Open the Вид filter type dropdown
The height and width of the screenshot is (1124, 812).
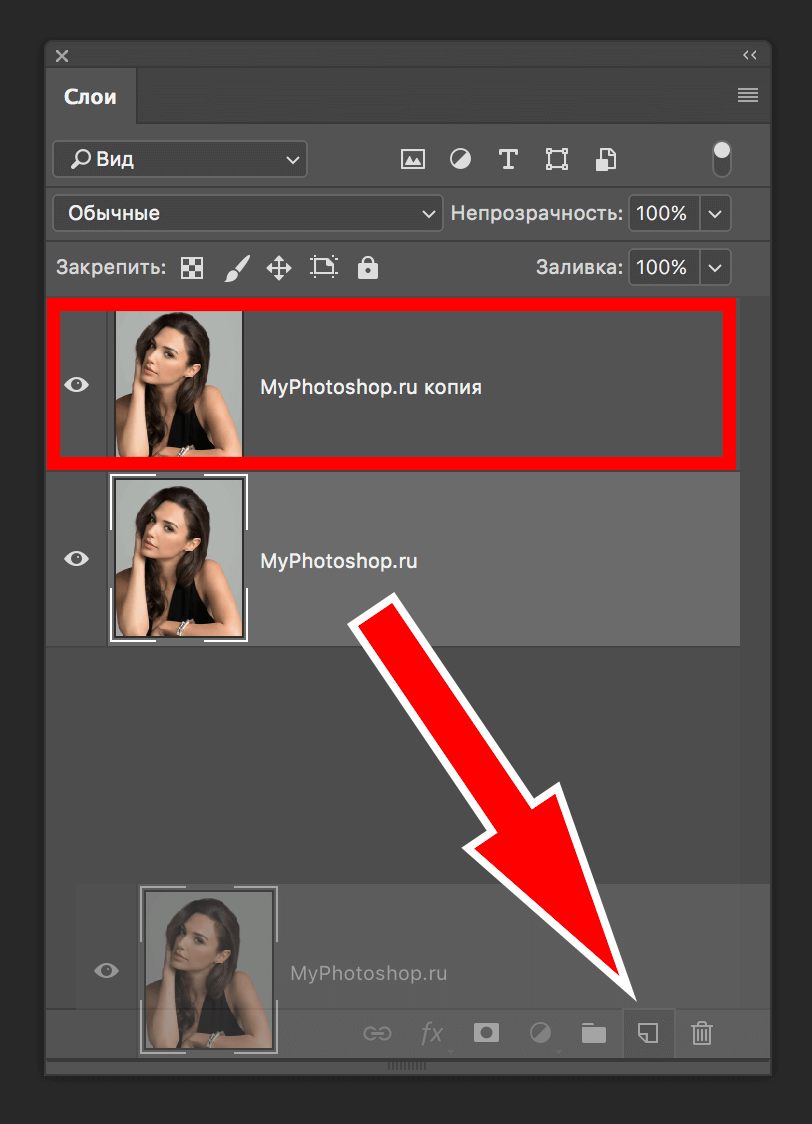click(180, 159)
